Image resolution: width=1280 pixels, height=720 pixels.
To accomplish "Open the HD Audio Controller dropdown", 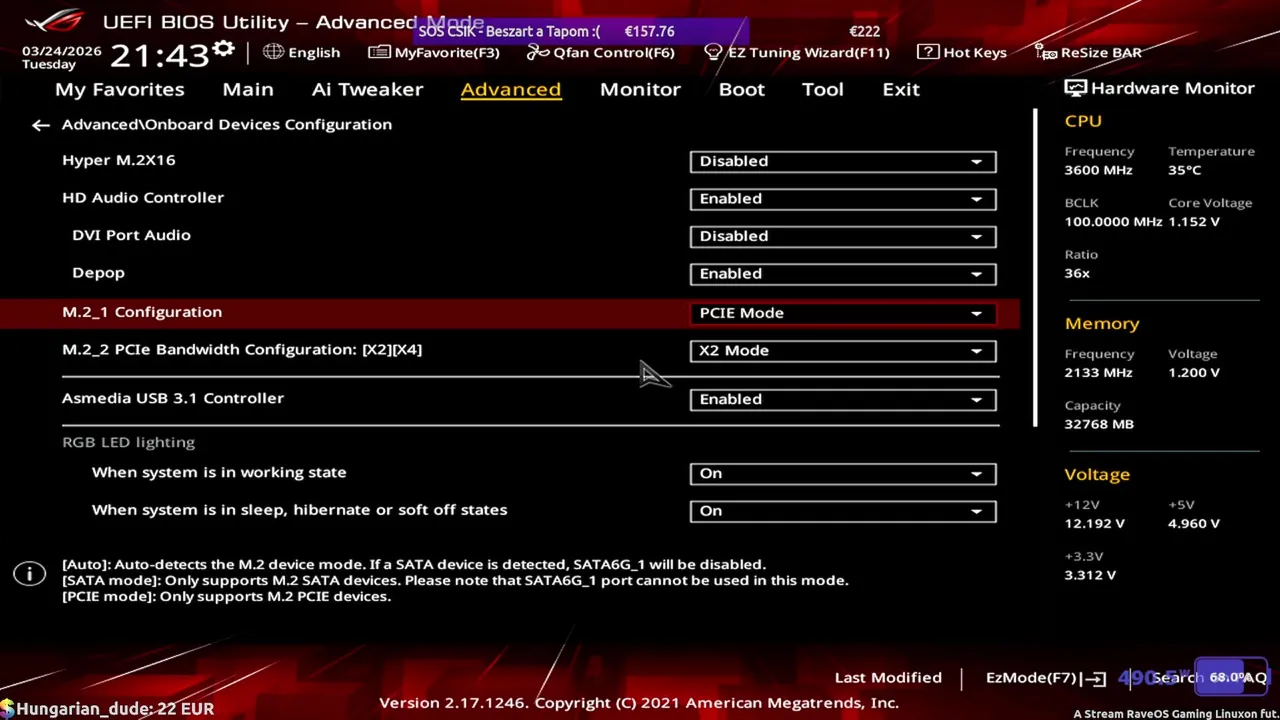I will [843, 199].
